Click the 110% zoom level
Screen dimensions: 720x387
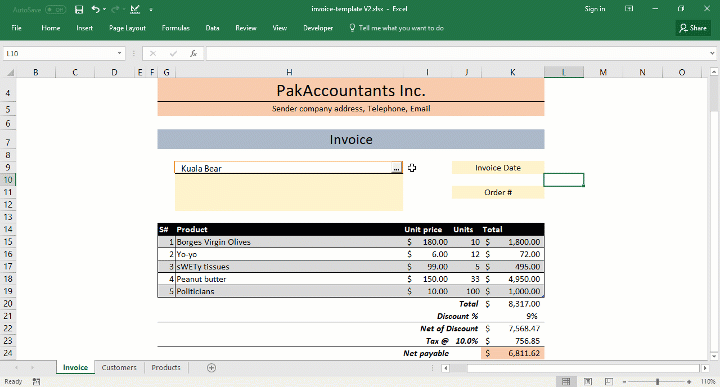click(x=708, y=381)
